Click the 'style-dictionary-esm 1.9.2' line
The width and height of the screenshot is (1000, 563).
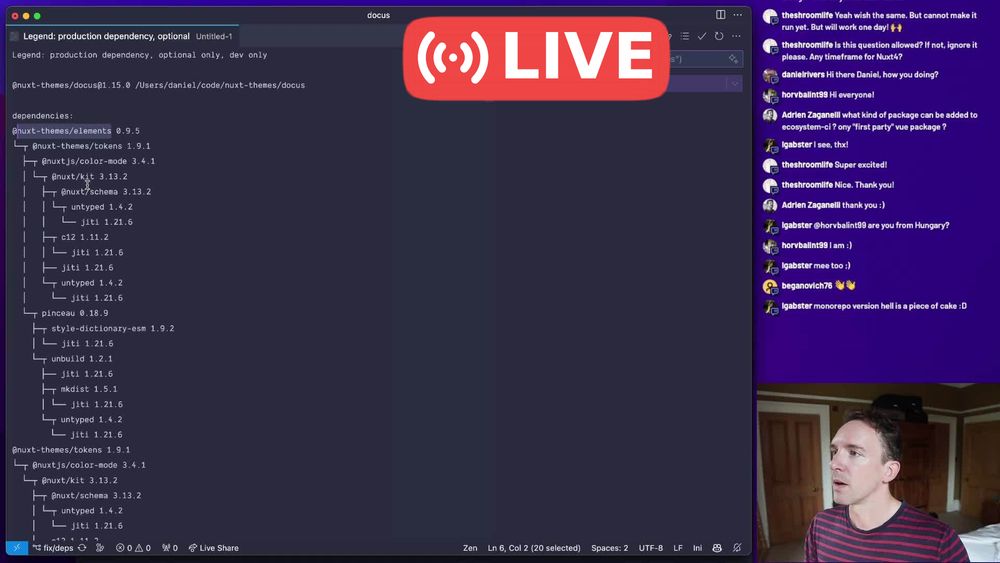pos(112,328)
